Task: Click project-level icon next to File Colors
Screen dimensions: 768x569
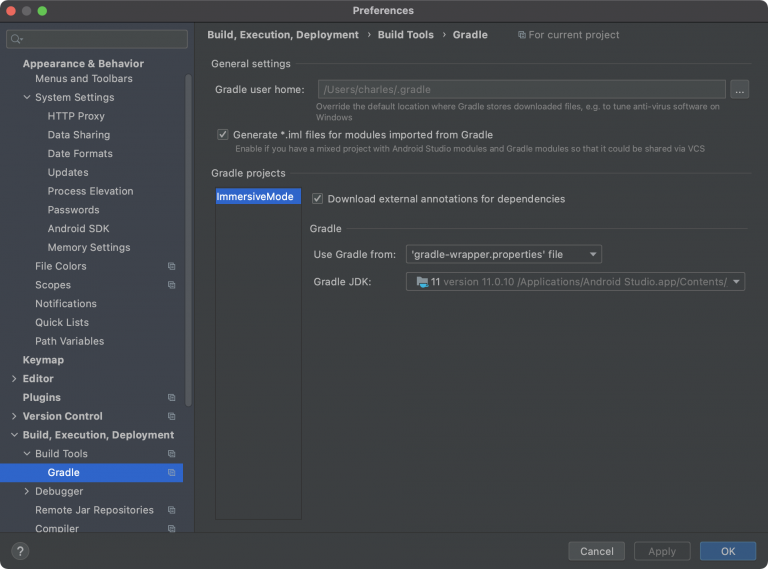Action: [x=171, y=267]
